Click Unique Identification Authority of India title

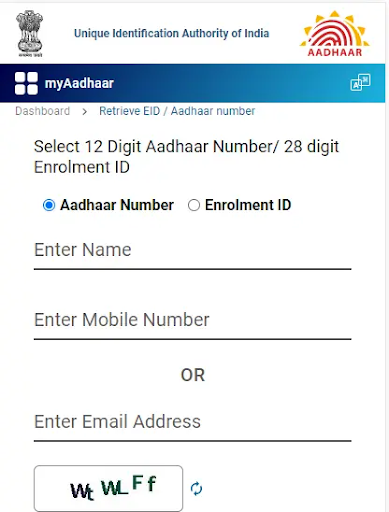click(172, 33)
